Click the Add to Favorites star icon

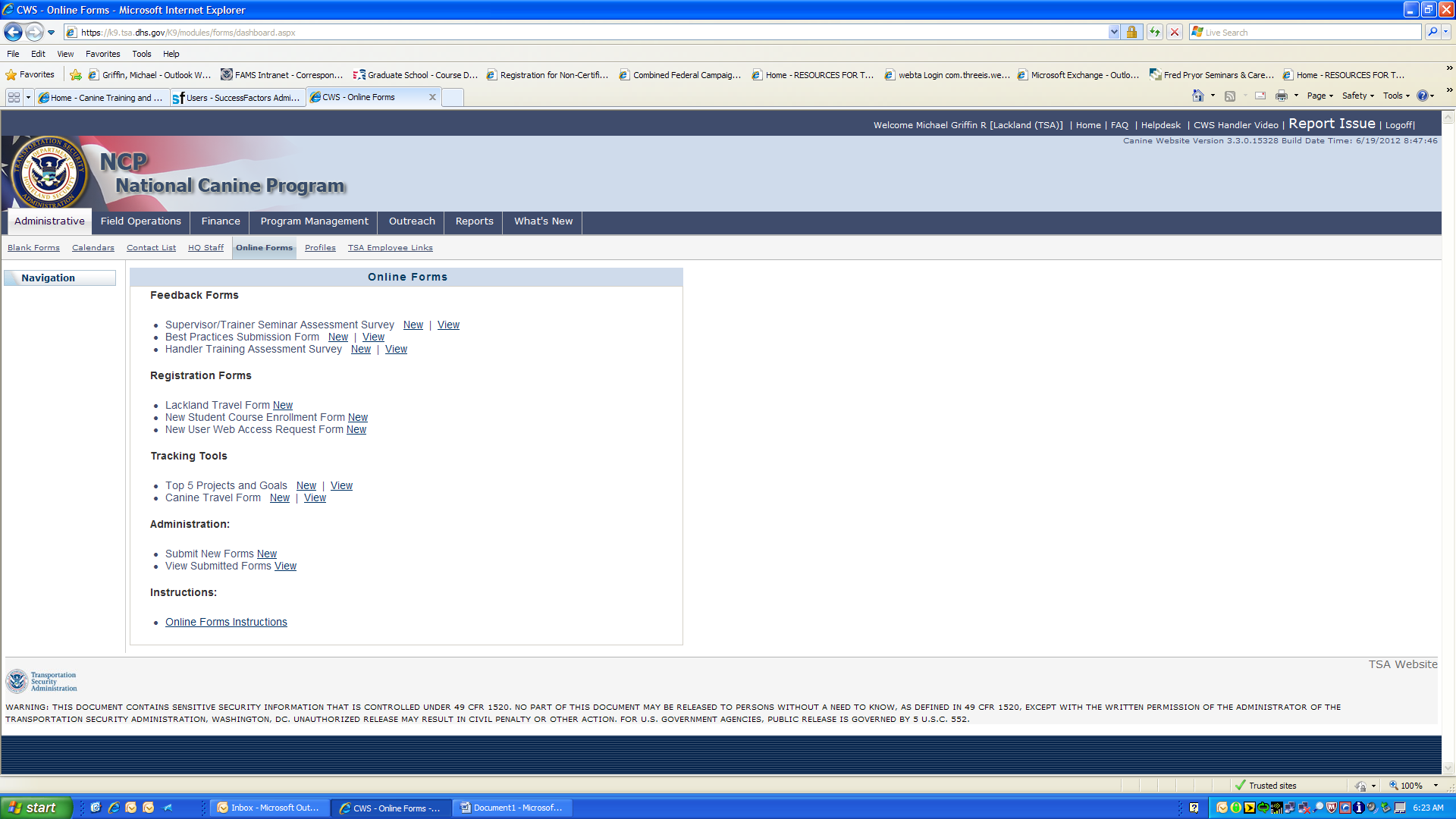click(76, 74)
